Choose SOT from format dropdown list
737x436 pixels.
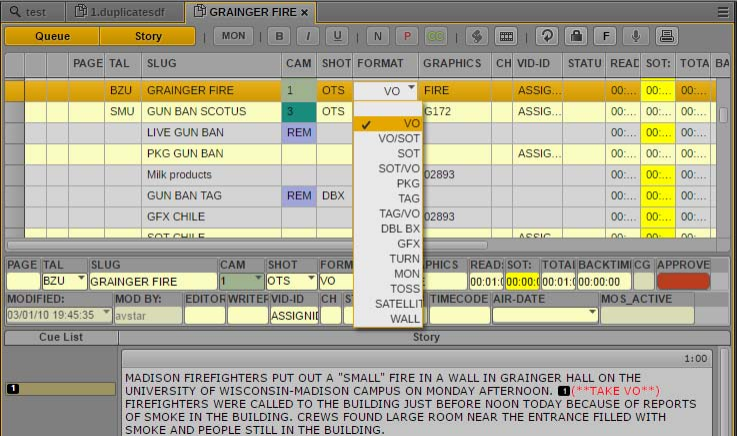click(388, 153)
